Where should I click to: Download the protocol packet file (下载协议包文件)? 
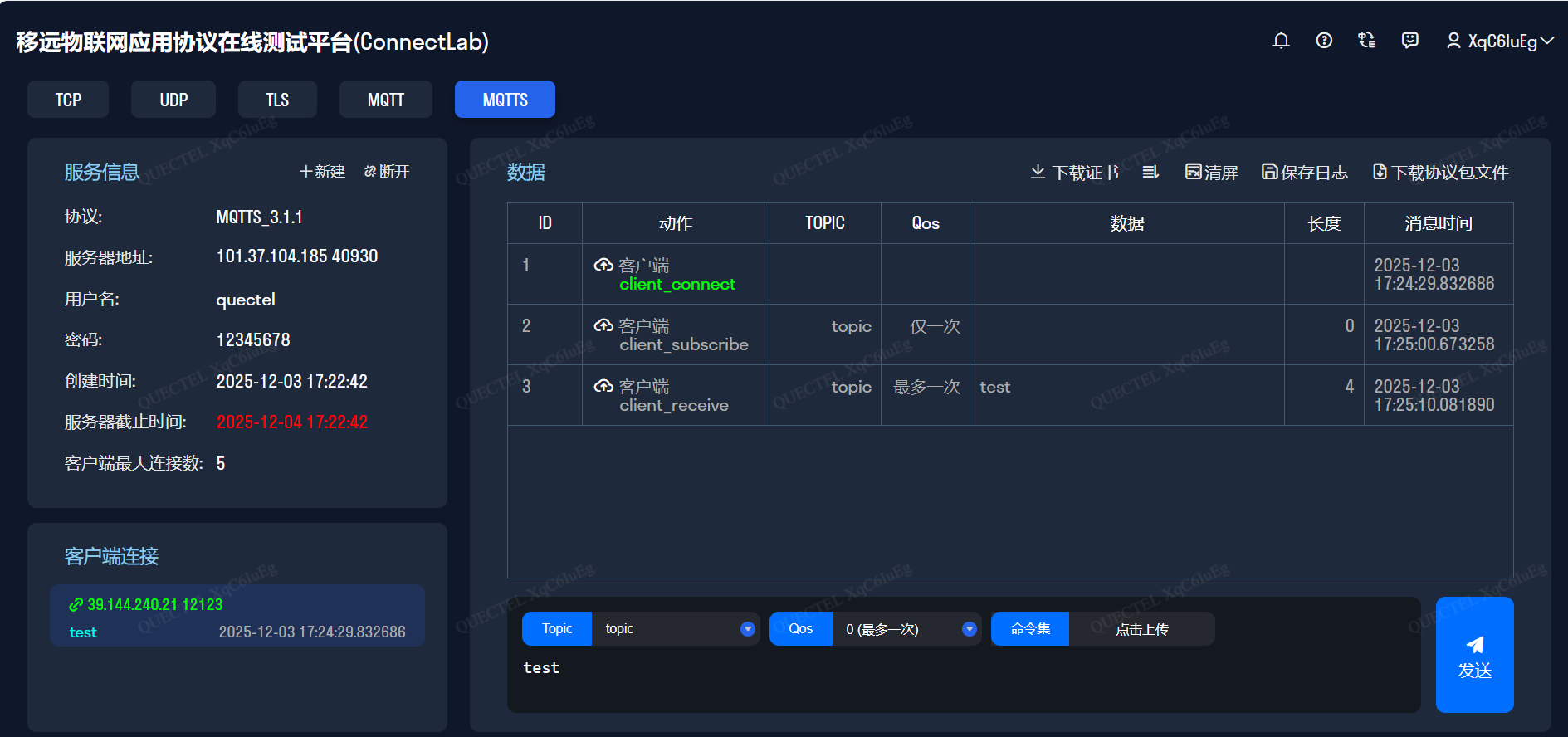[x=1440, y=172]
